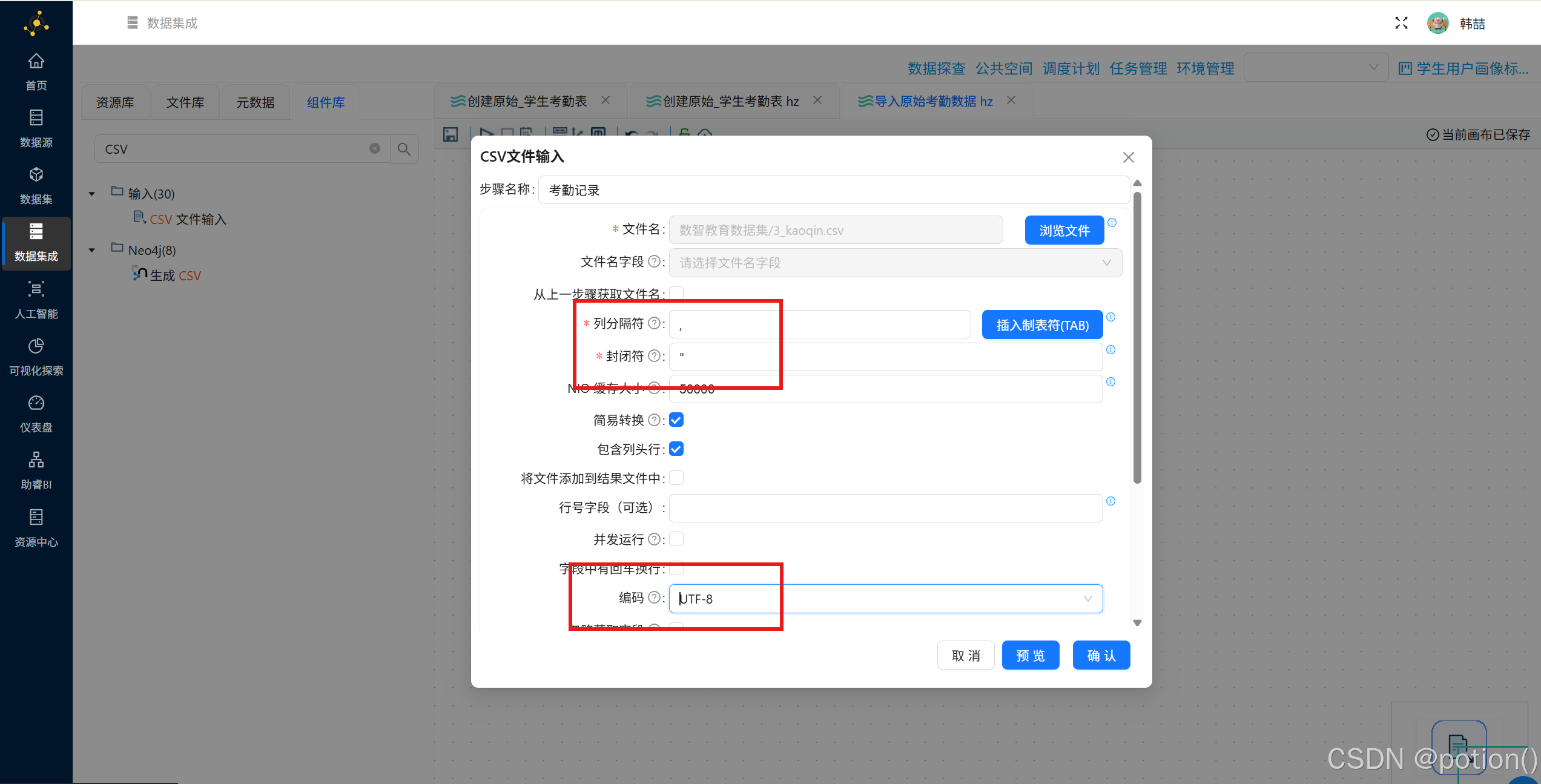Enable the 并发运行 checkbox

click(676, 539)
